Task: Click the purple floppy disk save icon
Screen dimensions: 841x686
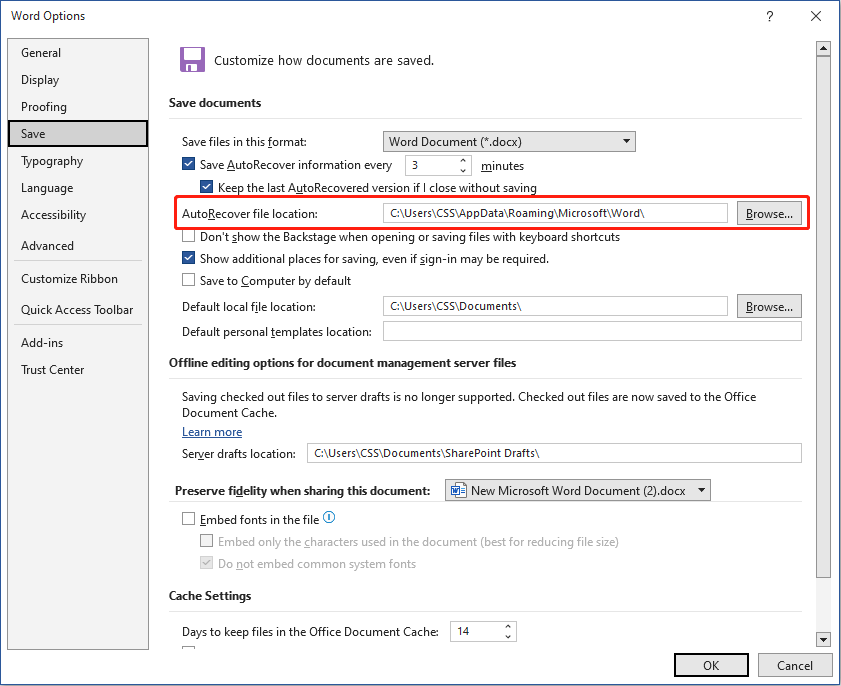Action: point(192,60)
